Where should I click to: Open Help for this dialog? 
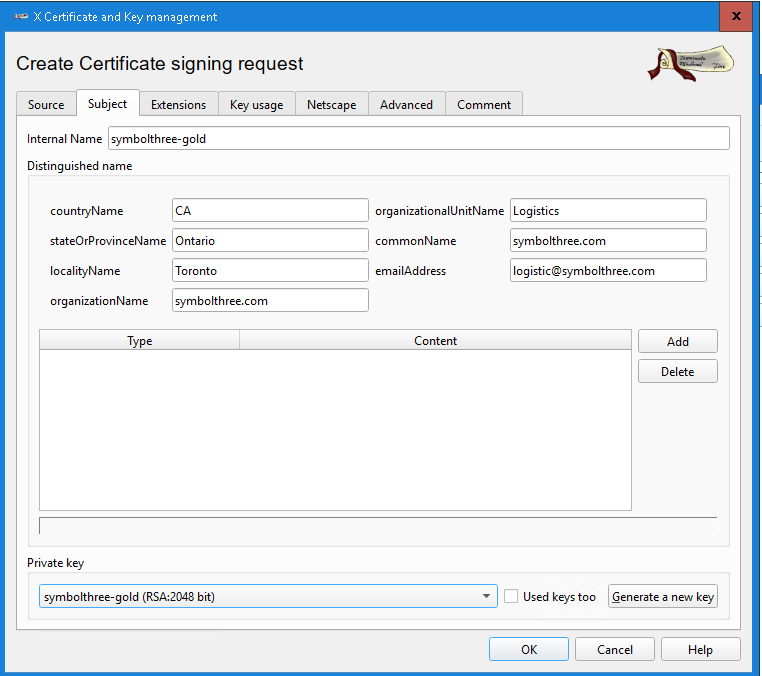point(700,650)
